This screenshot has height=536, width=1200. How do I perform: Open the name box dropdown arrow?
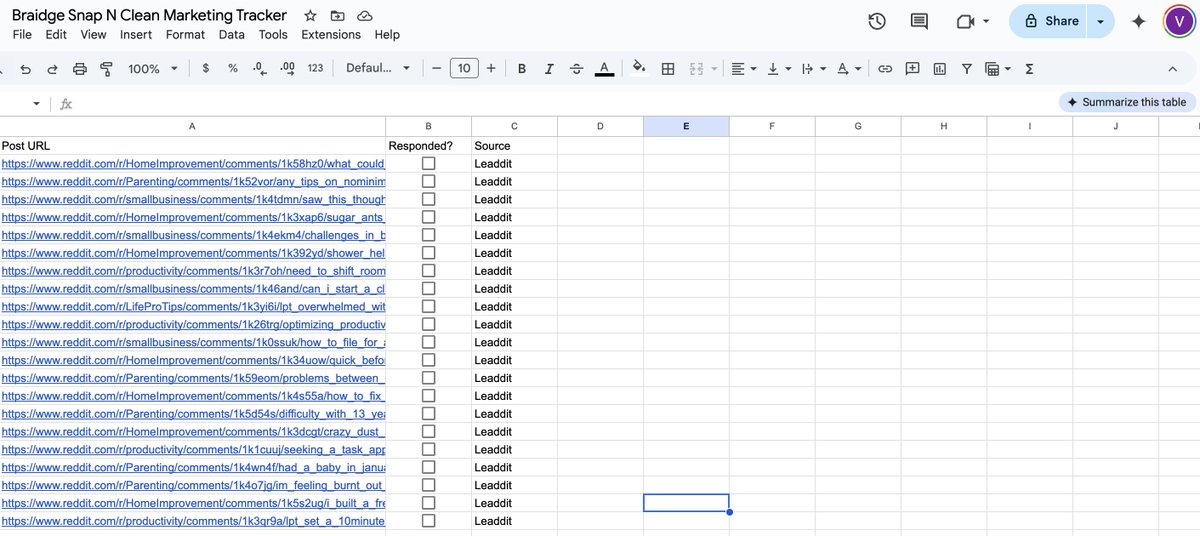point(37,103)
